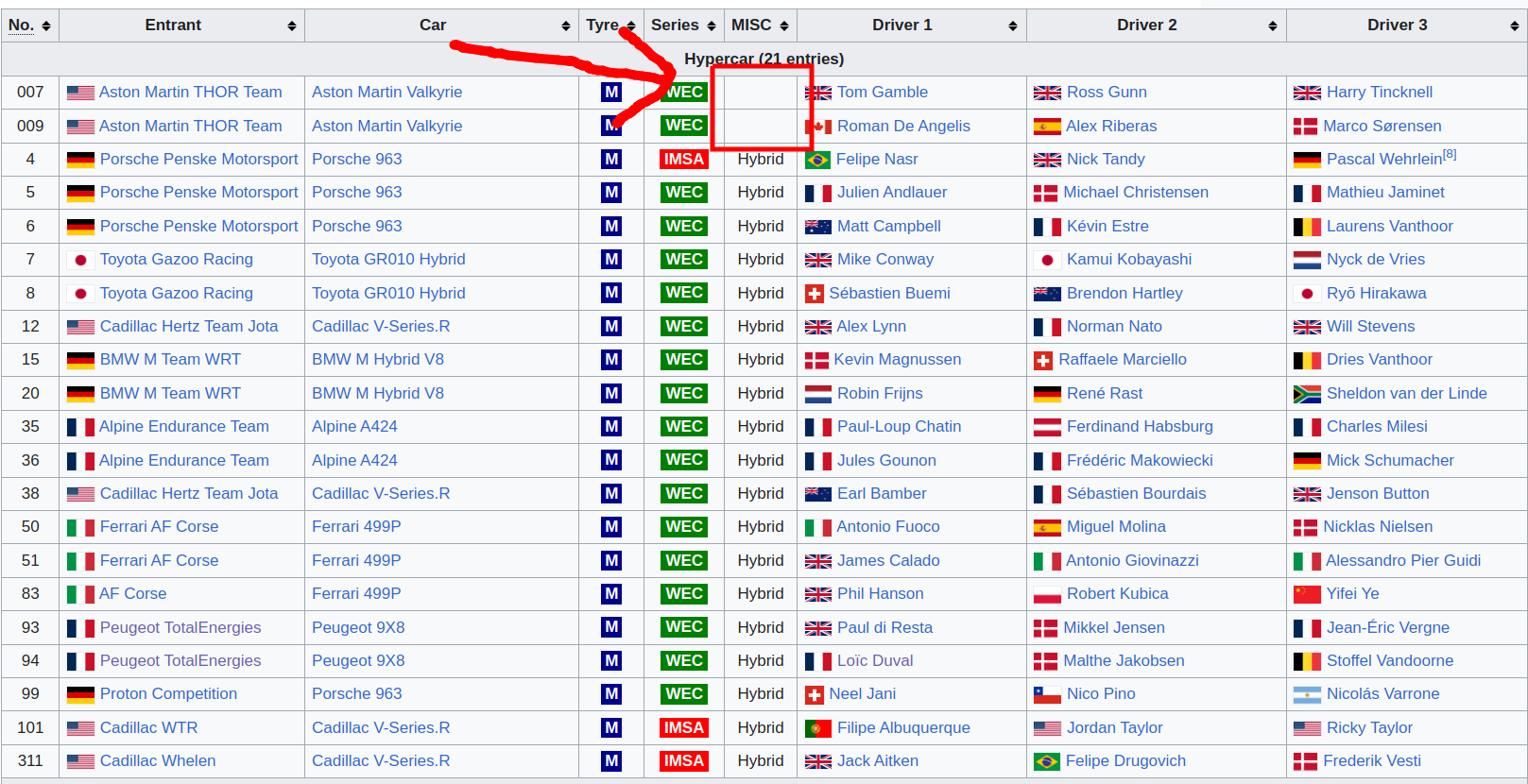Click WEC series badge in row 5
Viewport: 1528px width, 784px height.
(684, 193)
